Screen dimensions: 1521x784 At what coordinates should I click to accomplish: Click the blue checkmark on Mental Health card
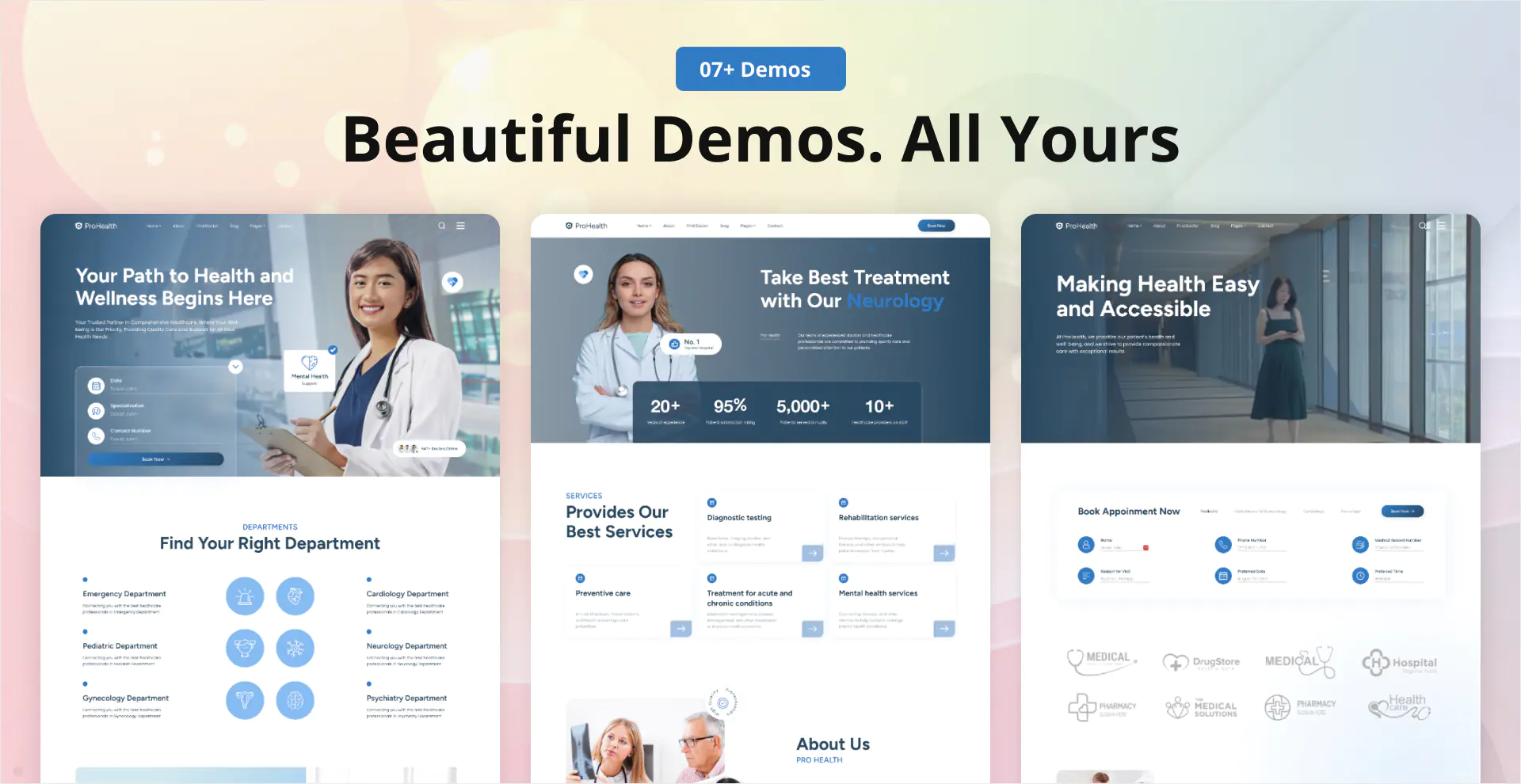point(333,350)
